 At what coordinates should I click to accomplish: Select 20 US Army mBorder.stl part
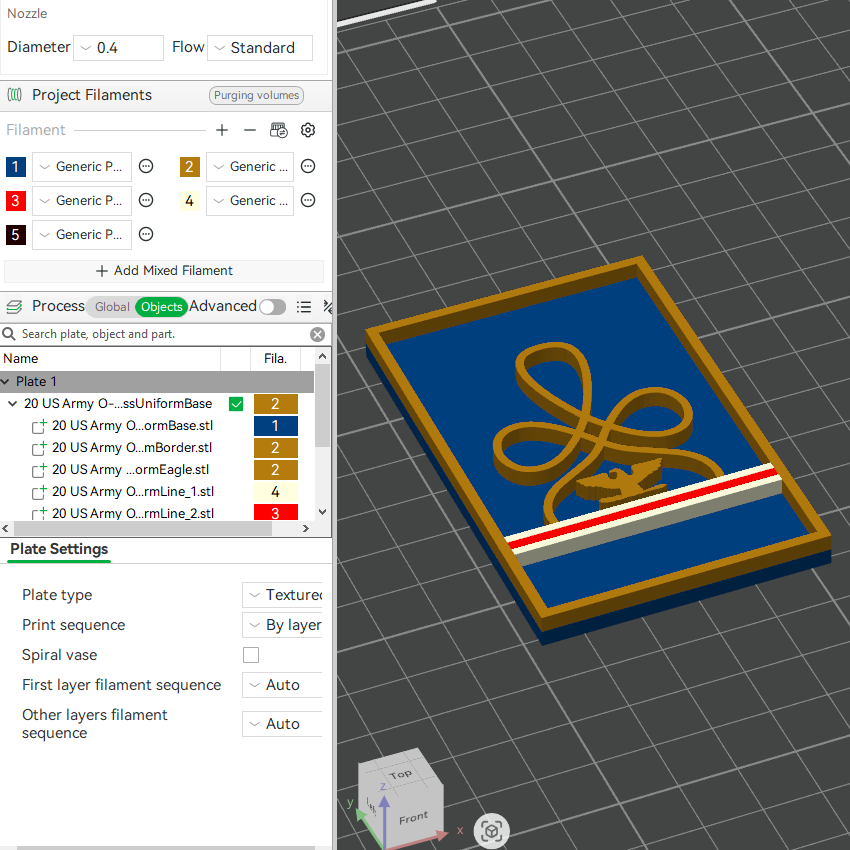pyautogui.click(x=132, y=448)
